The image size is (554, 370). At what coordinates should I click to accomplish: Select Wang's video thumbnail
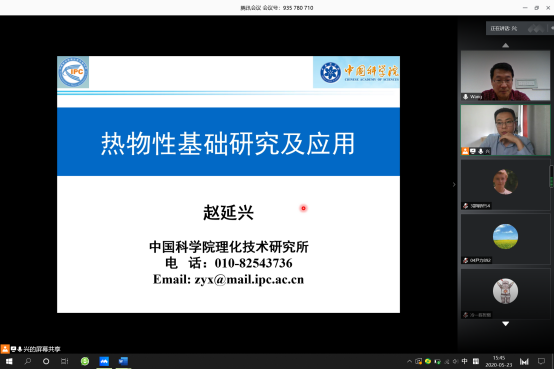(505, 76)
